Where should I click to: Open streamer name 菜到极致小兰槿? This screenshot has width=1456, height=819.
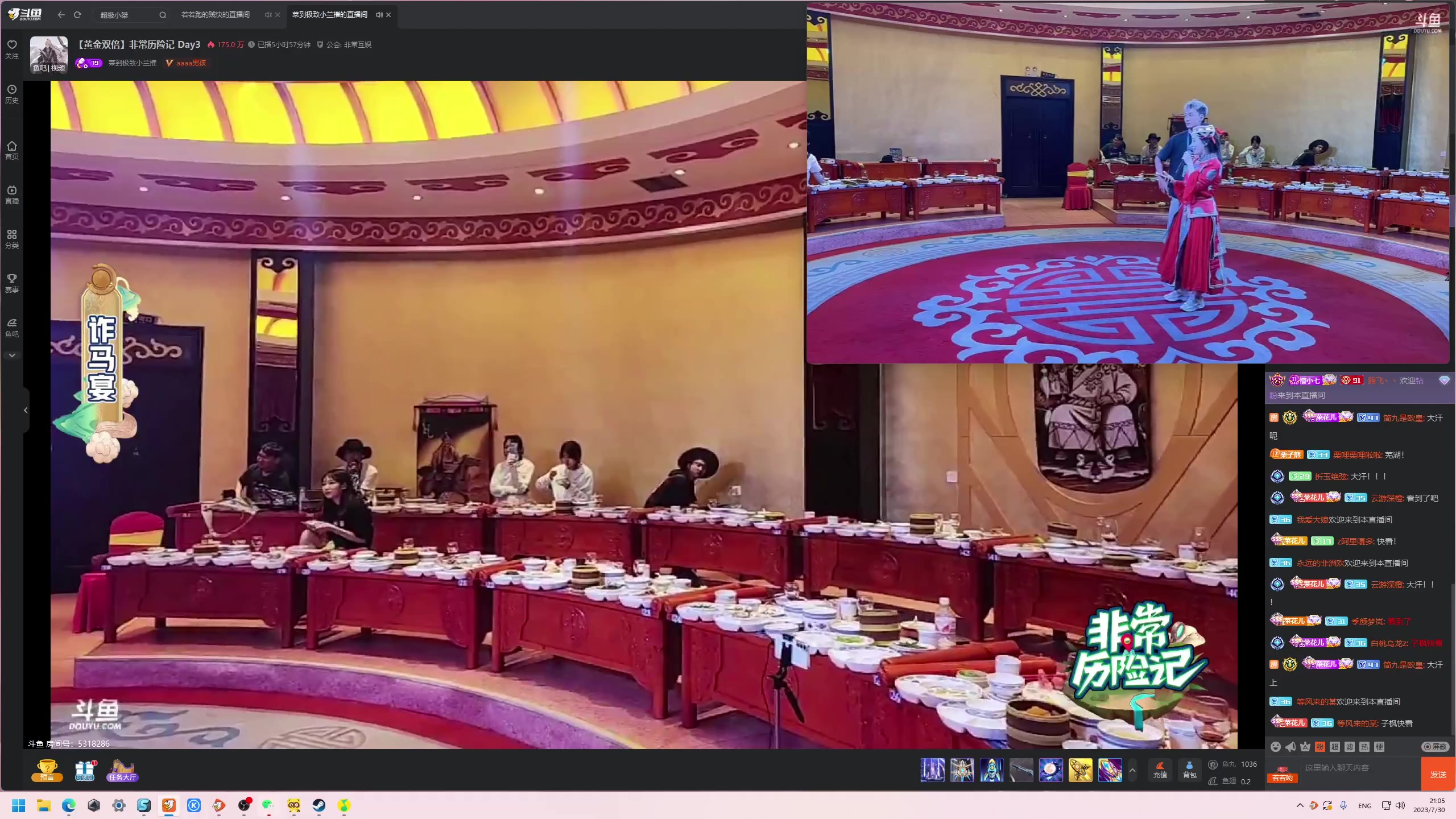pyautogui.click(x=133, y=63)
